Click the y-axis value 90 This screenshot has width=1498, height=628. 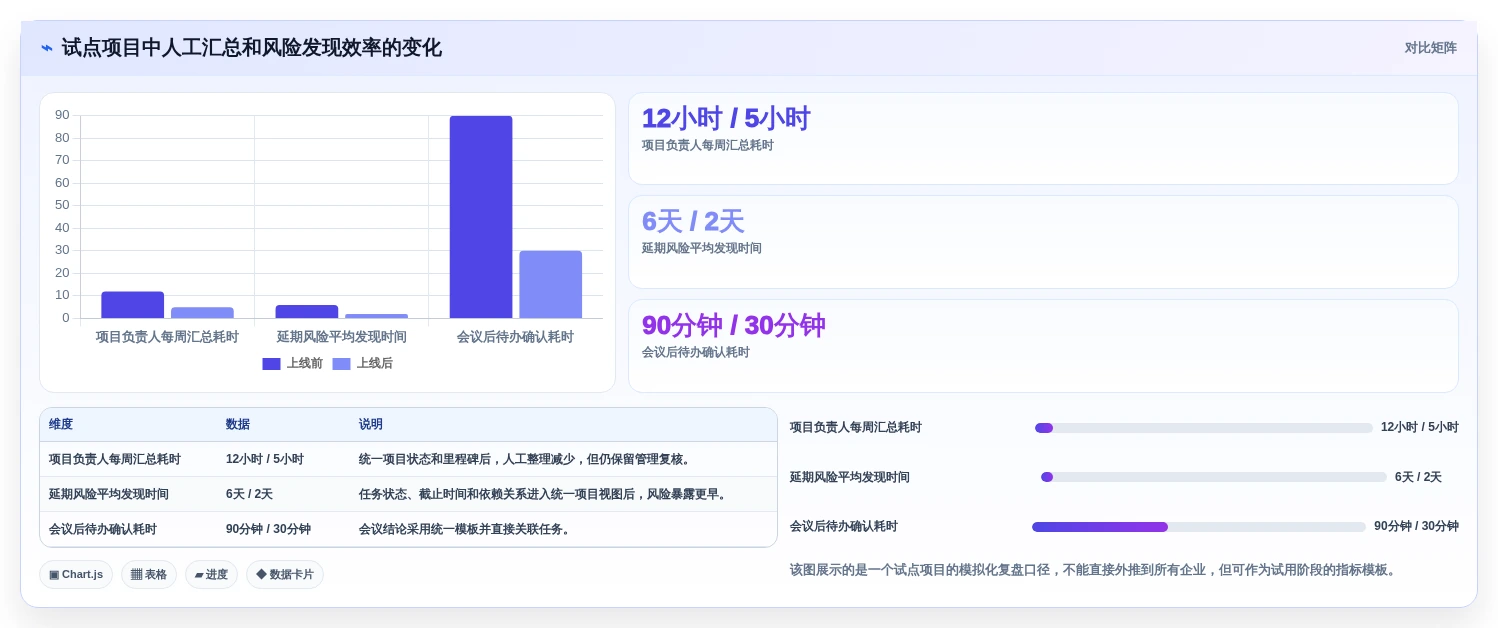pos(62,115)
